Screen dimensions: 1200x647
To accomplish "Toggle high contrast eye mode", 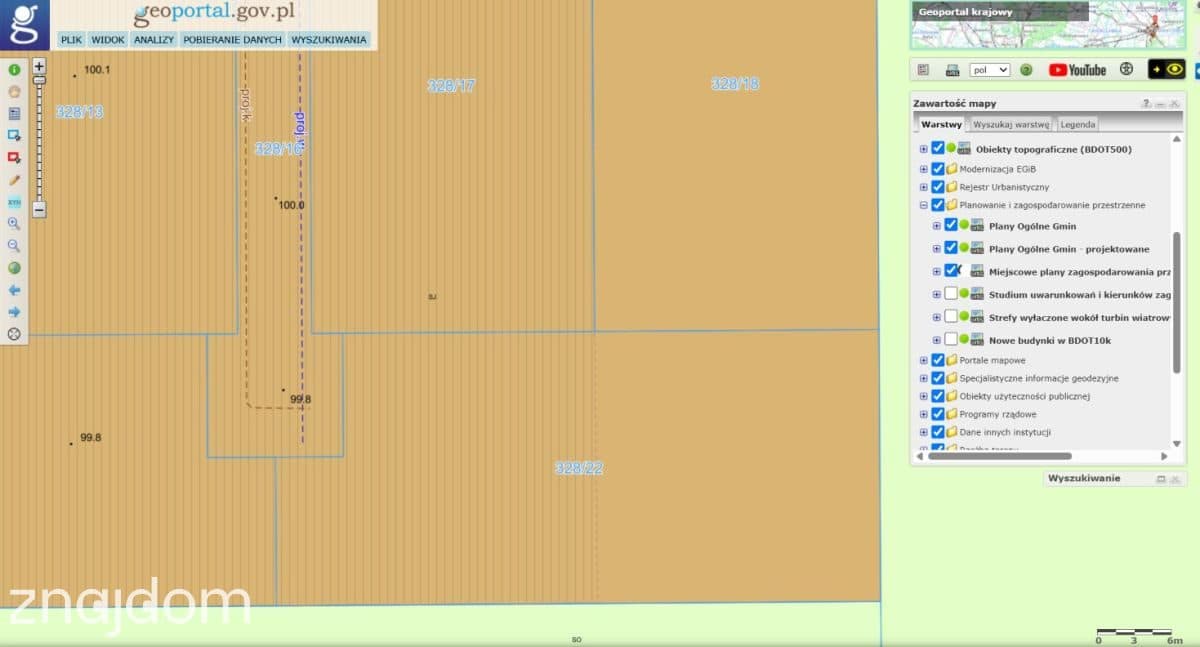I will coord(1167,70).
